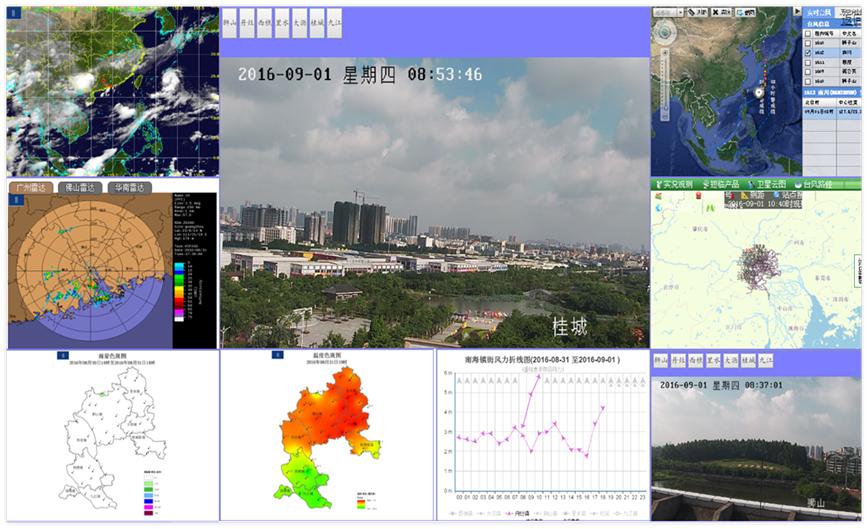This screenshot has height=529, width=868.
Task: Click pause icon on satellite cloud image
Action: coord(14,13)
